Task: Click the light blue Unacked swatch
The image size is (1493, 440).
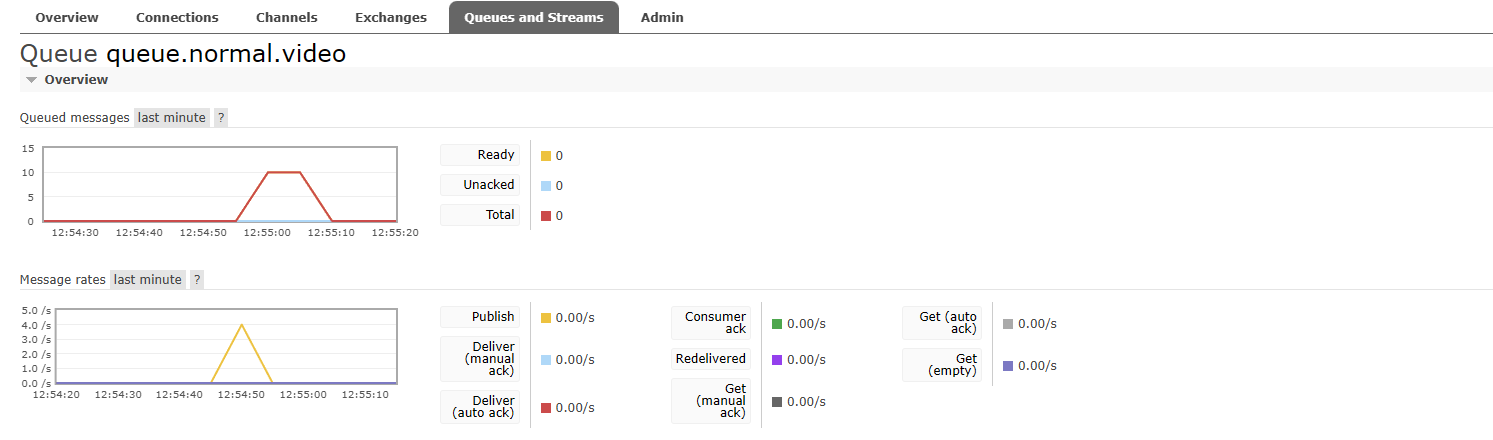Action: (x=546, y=186)
